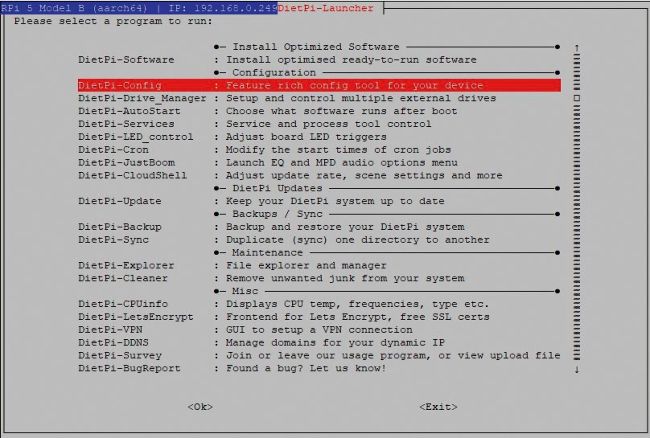Click the 'Backups / Sync' section header

pyautogui.click(x=277, y=214)
